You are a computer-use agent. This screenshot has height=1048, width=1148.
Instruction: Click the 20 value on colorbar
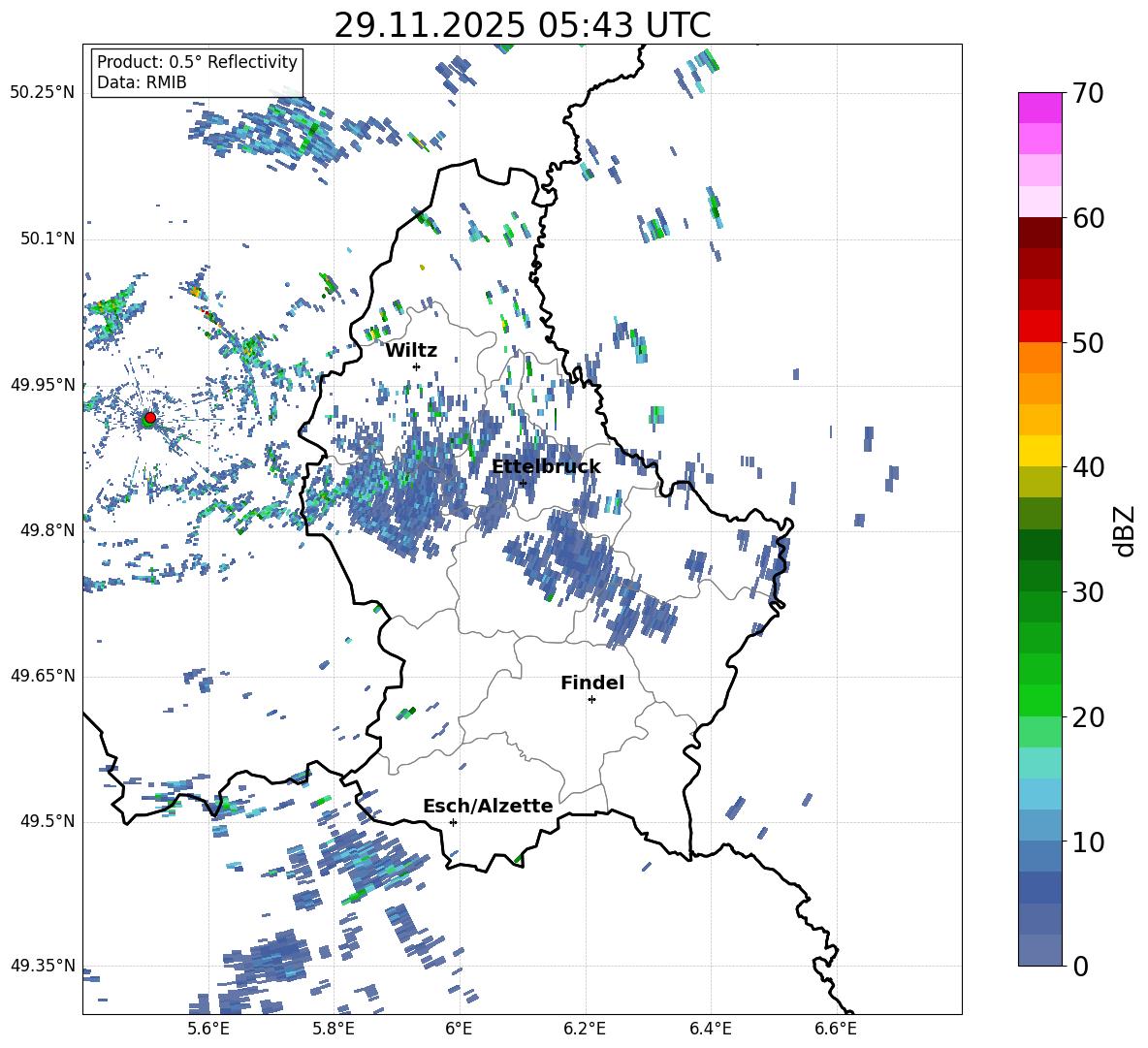coord(1087,717)
